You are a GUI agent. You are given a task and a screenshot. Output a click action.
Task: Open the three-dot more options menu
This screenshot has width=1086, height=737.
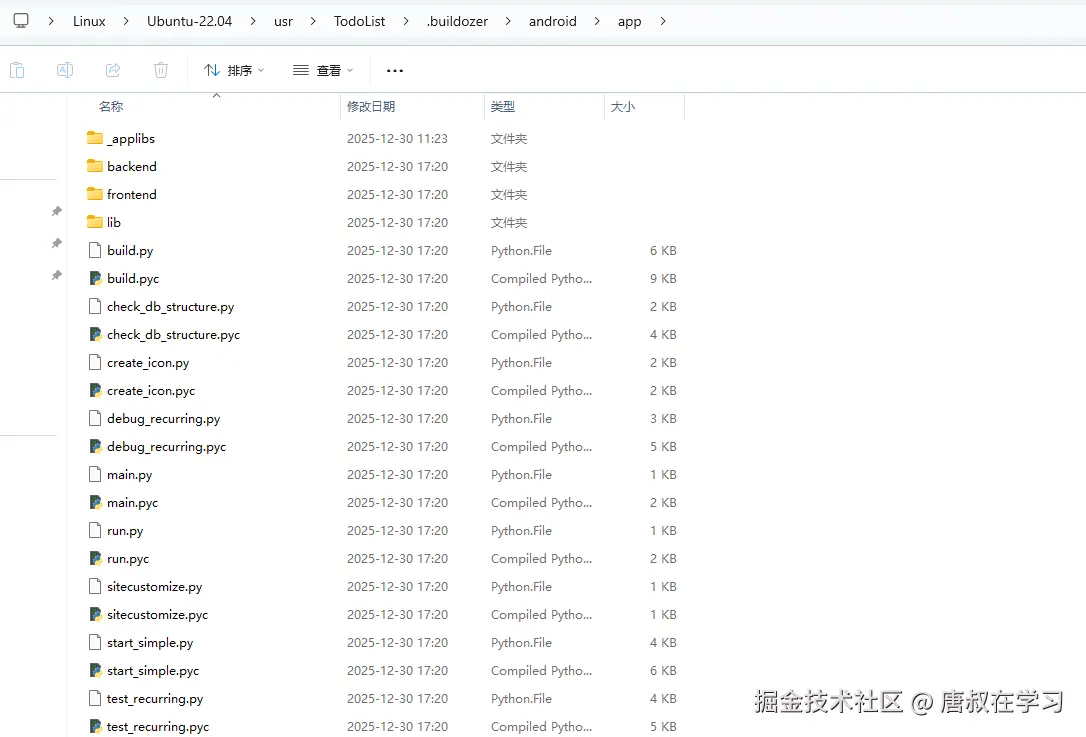click(x=395, y=71)
